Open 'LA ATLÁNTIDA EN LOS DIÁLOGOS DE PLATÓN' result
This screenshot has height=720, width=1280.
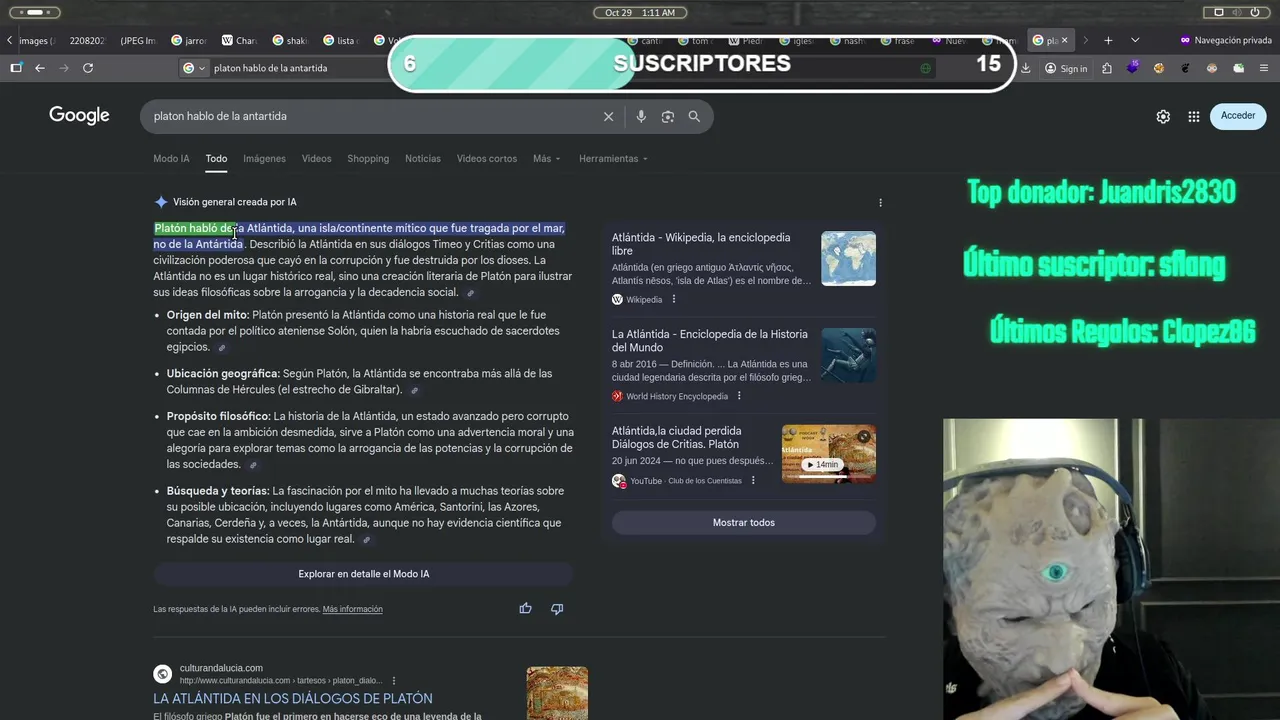tap(293, 699)
